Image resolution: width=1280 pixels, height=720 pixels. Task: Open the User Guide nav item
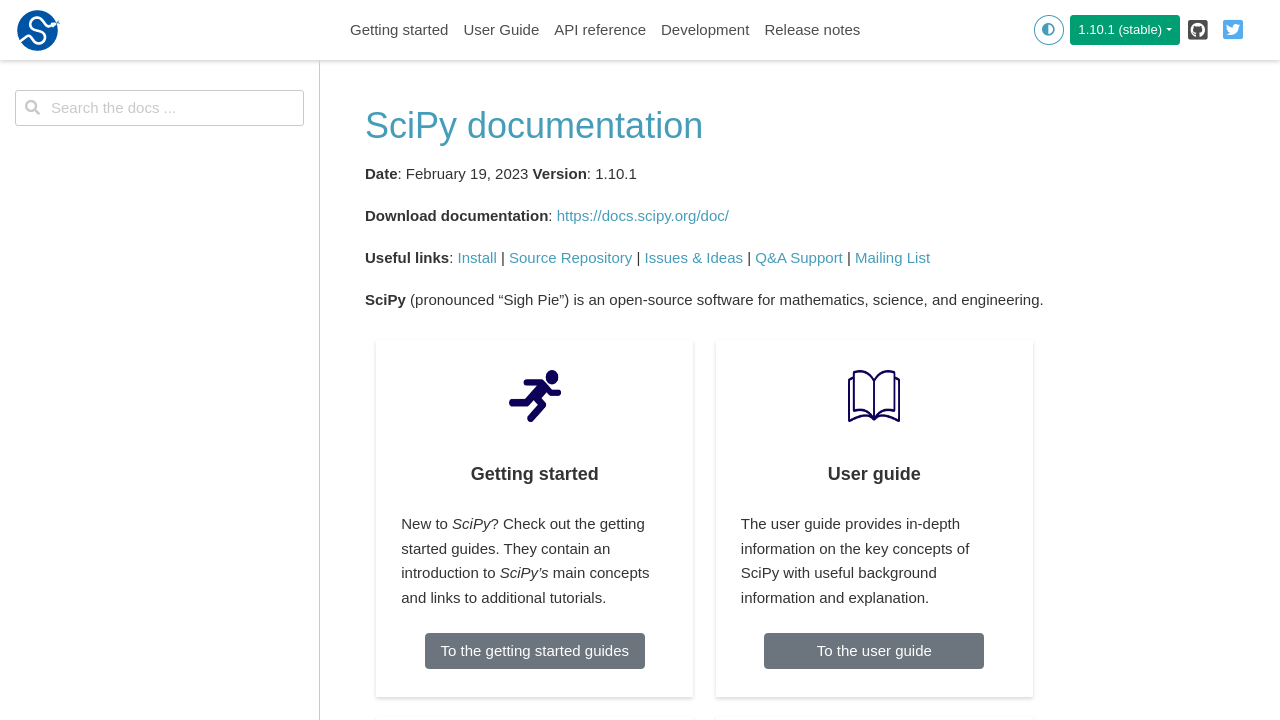[501, 30]
